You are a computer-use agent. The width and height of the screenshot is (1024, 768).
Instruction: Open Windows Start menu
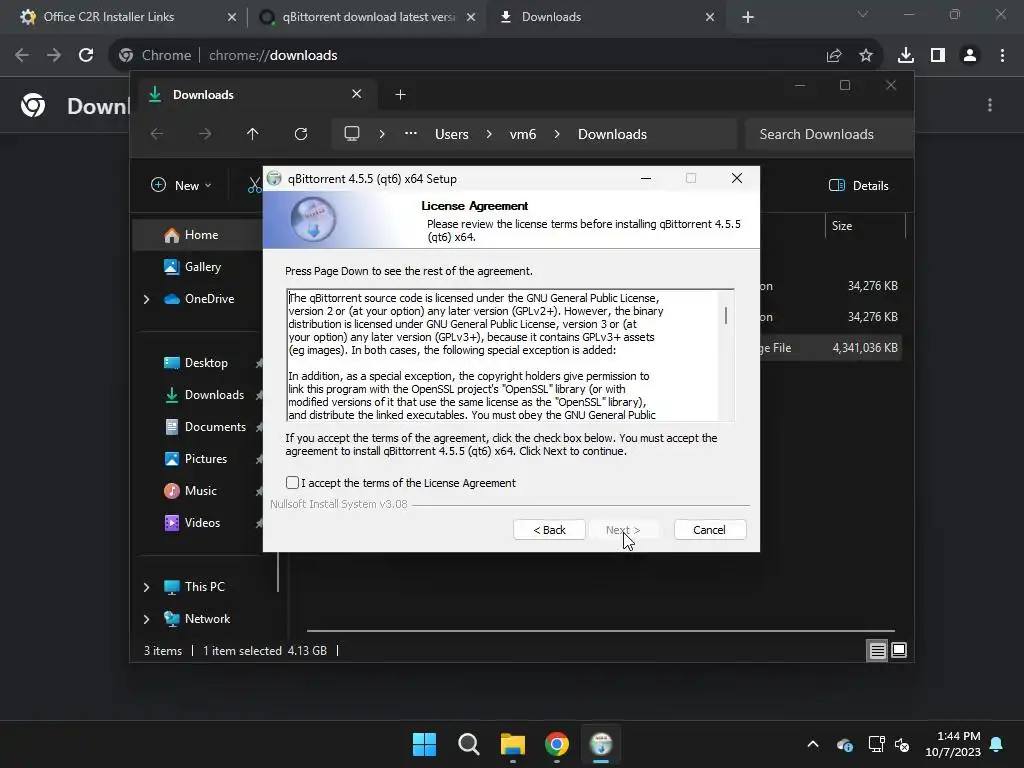[424, 744]
